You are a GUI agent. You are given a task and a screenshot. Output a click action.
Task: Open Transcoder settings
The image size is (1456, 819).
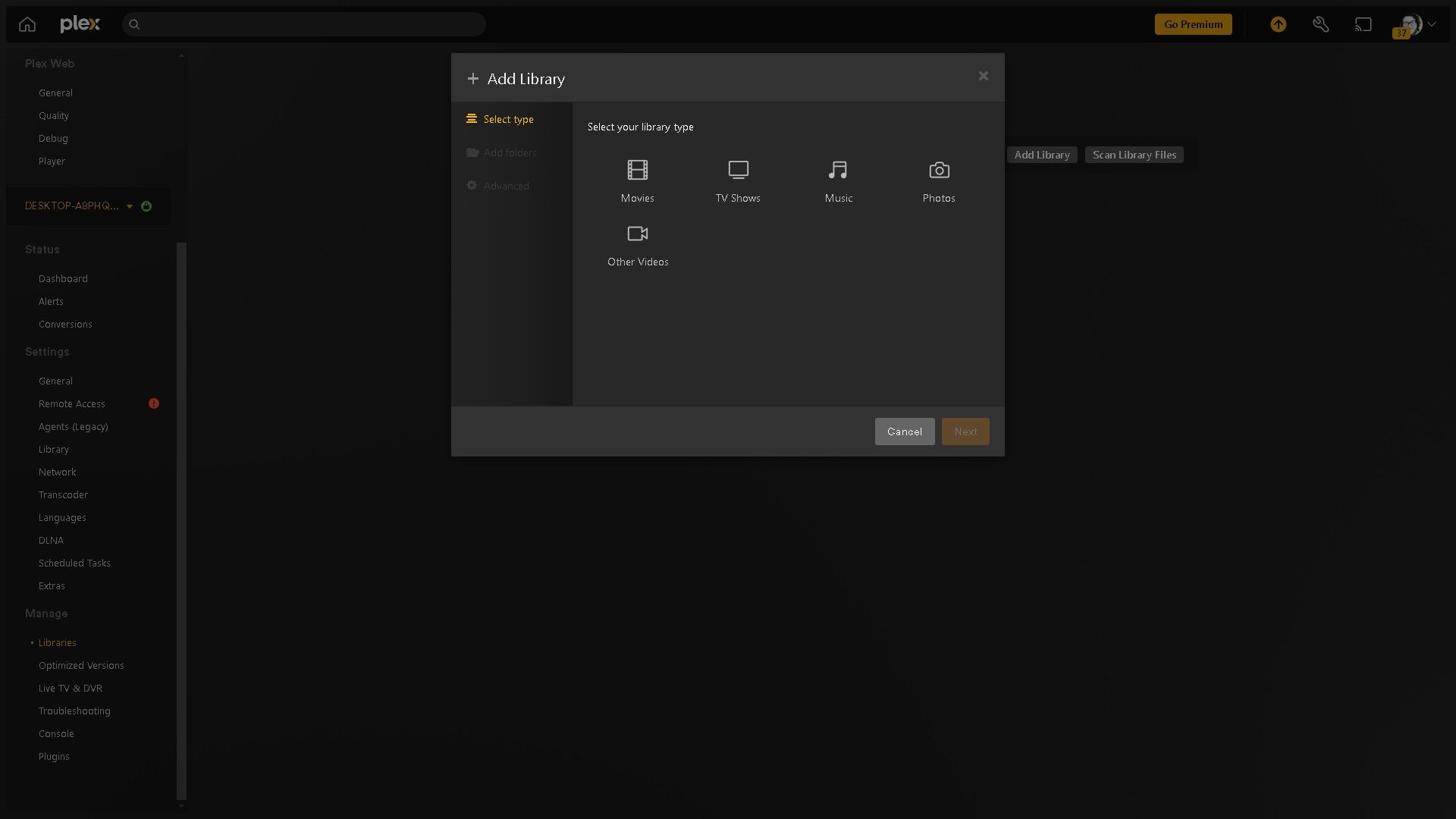click(63, 494)
